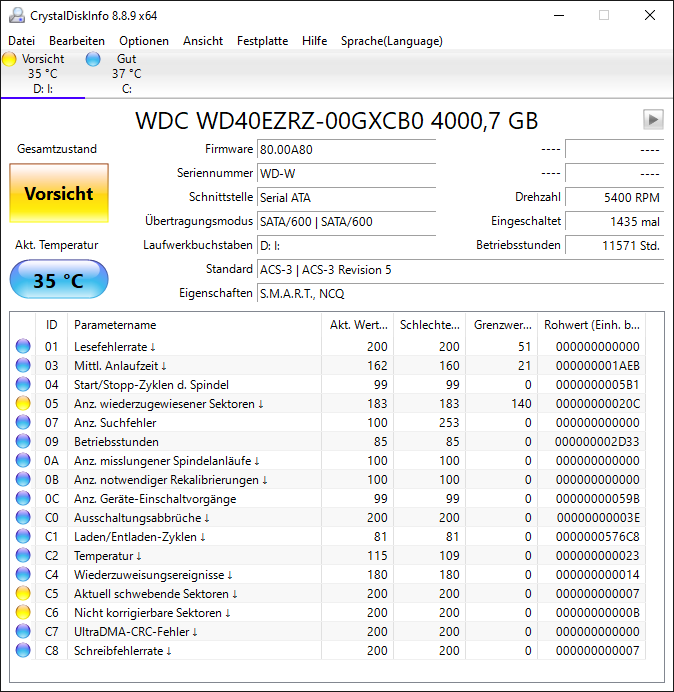Select the Anz. wiederzugewiesener Sektoren text
This screenshot has height=692, width=674.
(169, 404)
